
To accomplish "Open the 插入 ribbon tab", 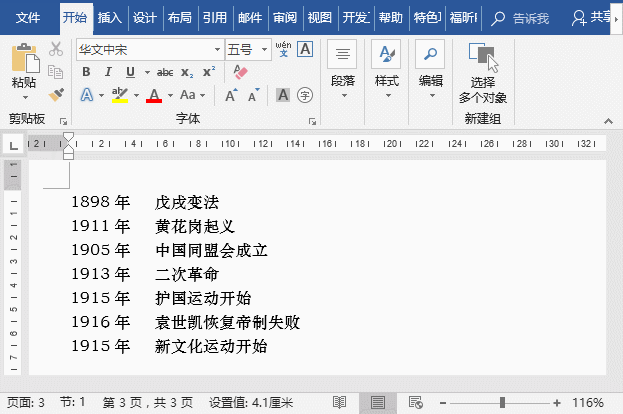I will [110, 17].
